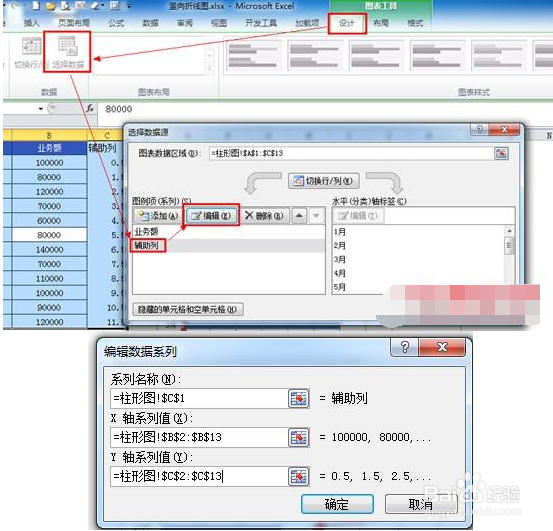
Task: Click the Add (添加) series button
Action: 158,215
